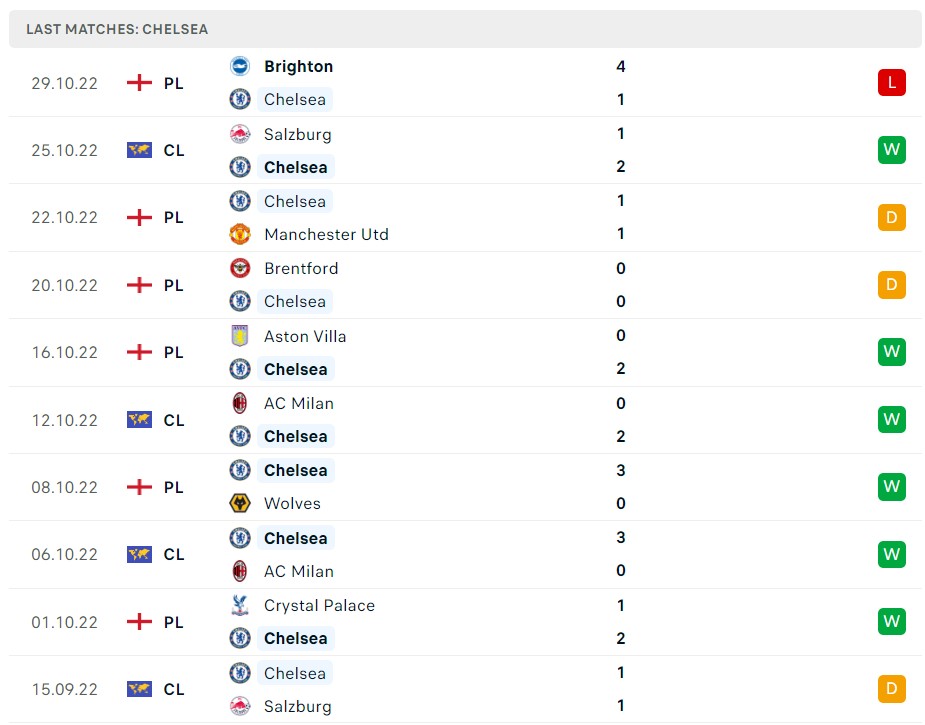This screenshot has height=725, width=925.
Task: Select the Salzburg club logo
Action: click(239, 134)
